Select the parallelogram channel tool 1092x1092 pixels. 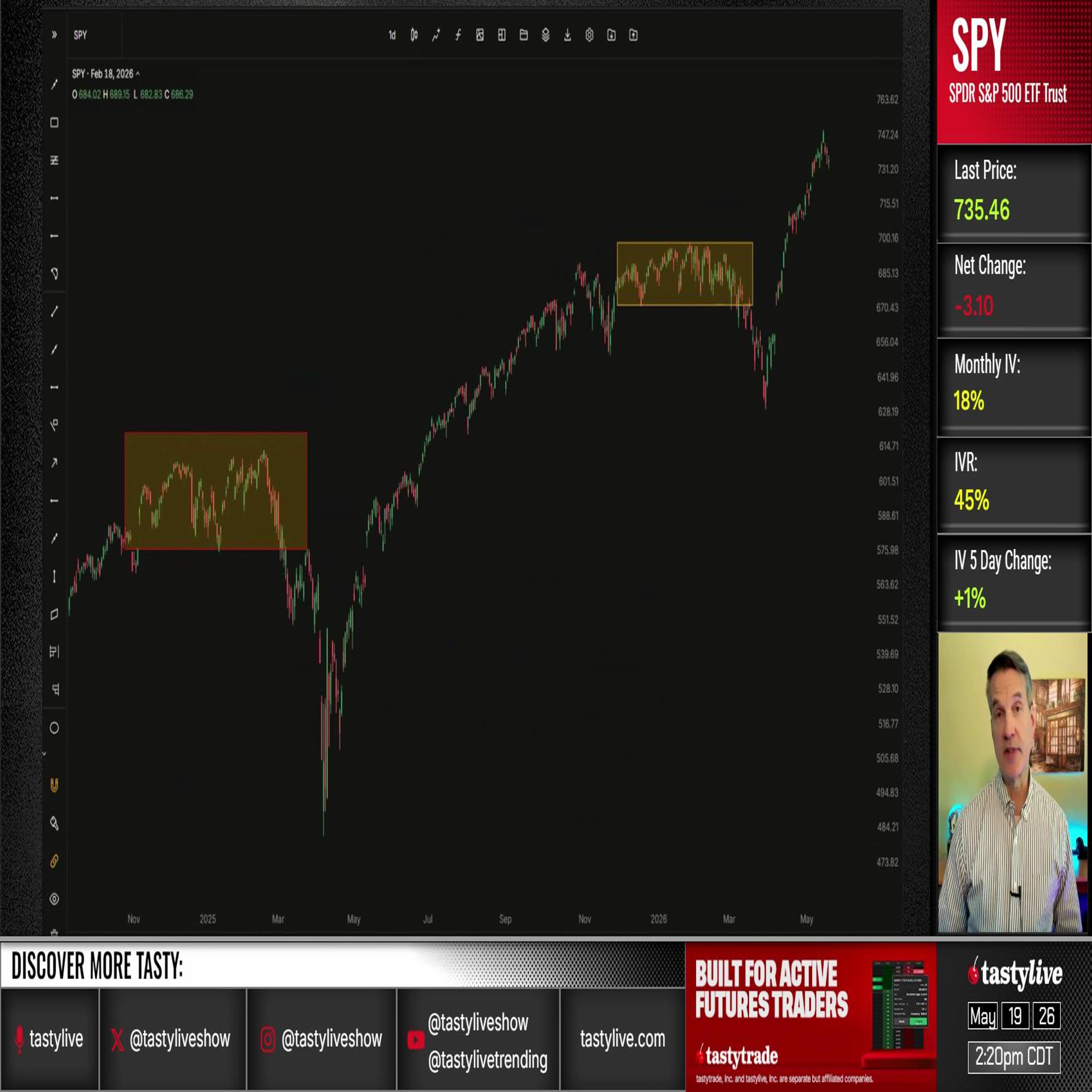pos(54,614)
